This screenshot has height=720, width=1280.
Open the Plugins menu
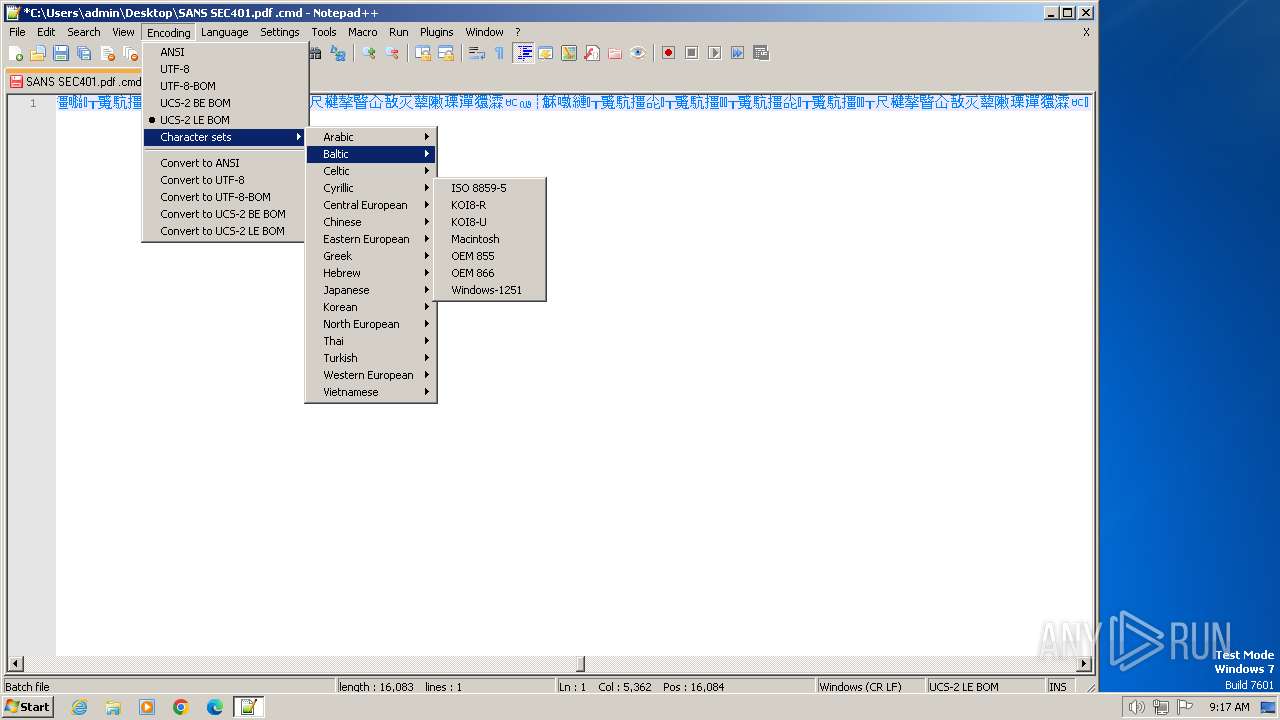coord(436,32)
